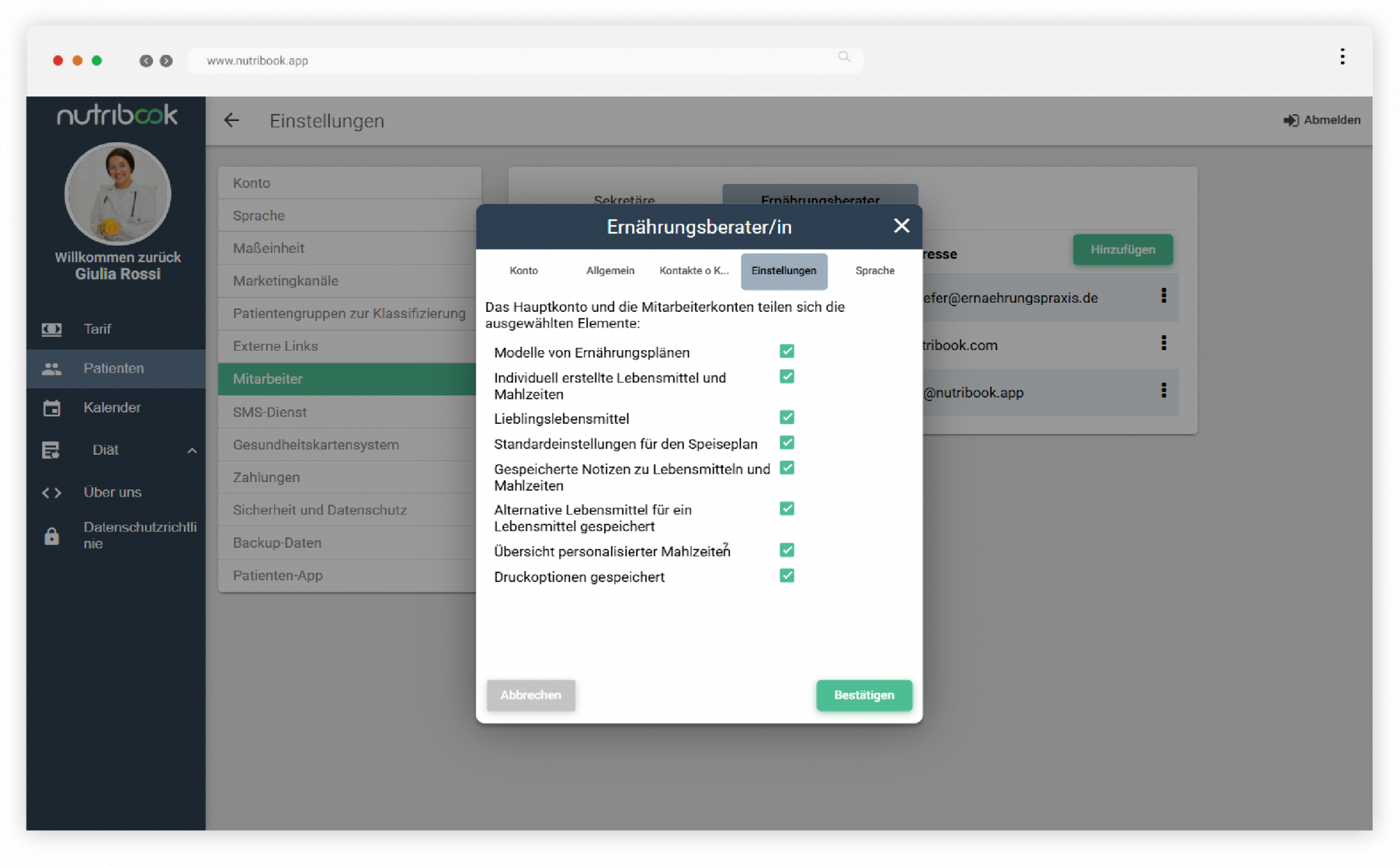The width and height of the screenshot is (1400, 867).
Task: Disable Druckoptionen gespeichert checkbox
Action: pyautogui.click(x=787, y=576)
